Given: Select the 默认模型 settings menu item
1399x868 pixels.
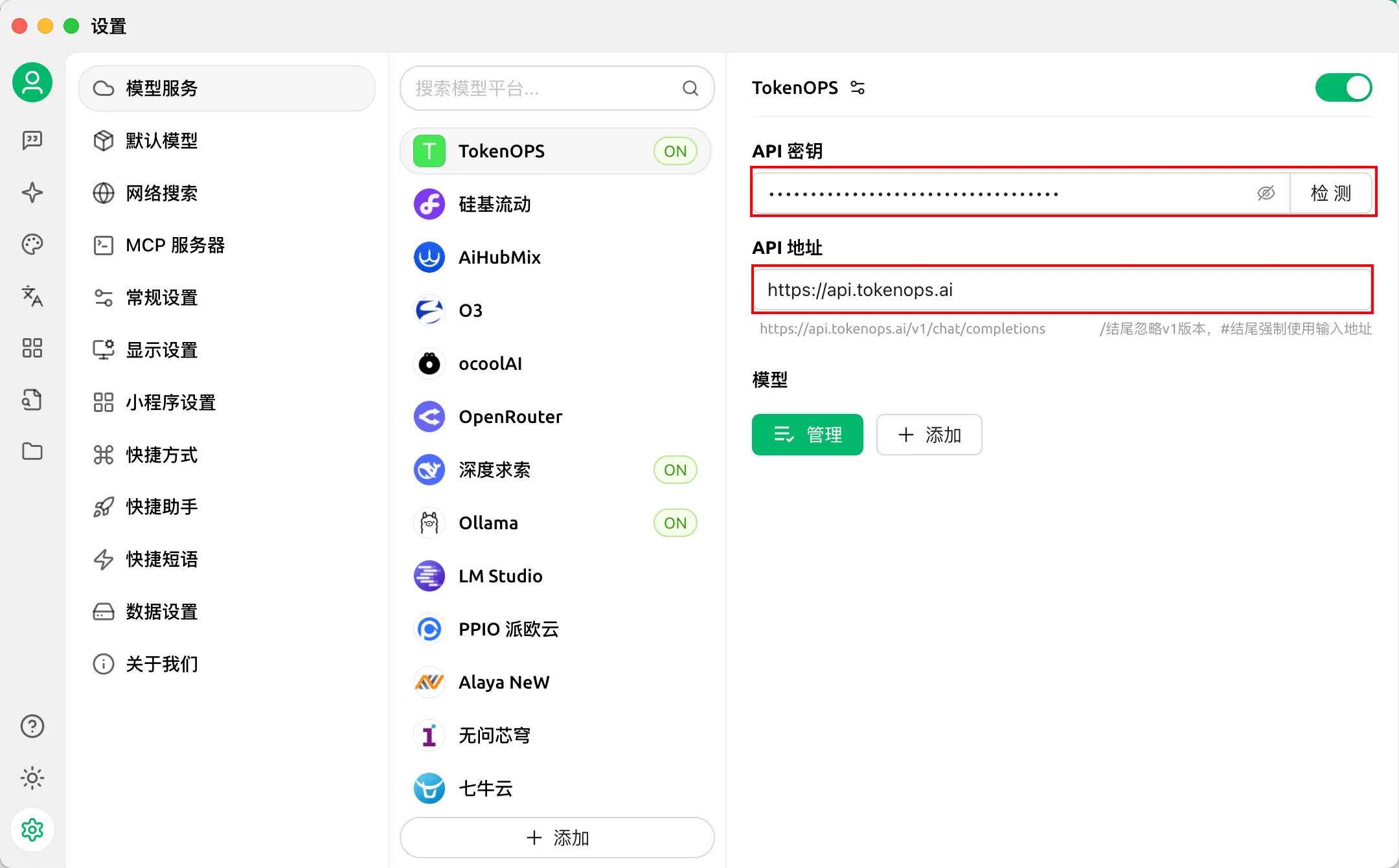Looking at the screenshot, I should tap(162, 141).
